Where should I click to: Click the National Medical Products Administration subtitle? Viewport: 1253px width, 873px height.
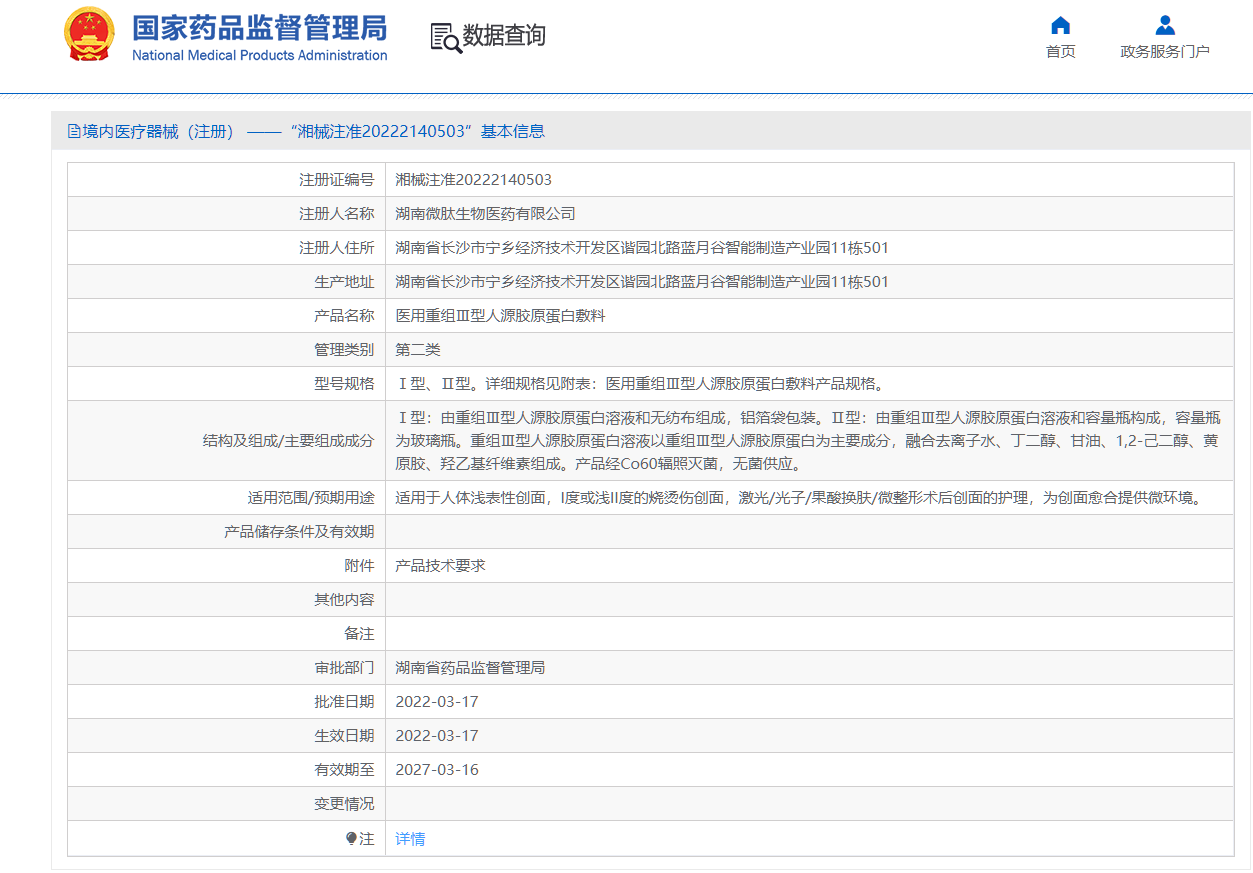pyautogui.click(x=259, y=56)
